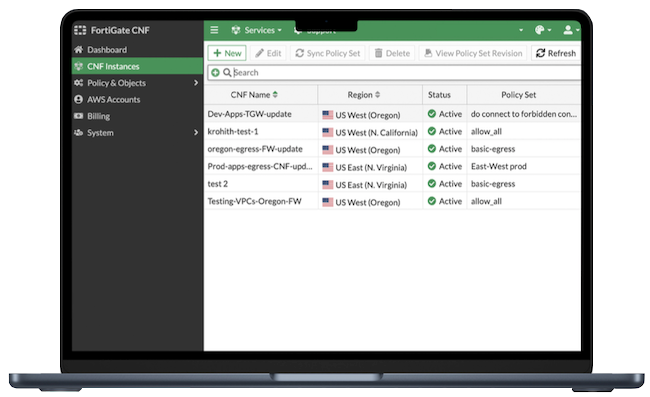This screenshot has height=397, width=650.
Task: Click Active status check for Dev-Apps-TGW-update
Action: tap(432, 114)
